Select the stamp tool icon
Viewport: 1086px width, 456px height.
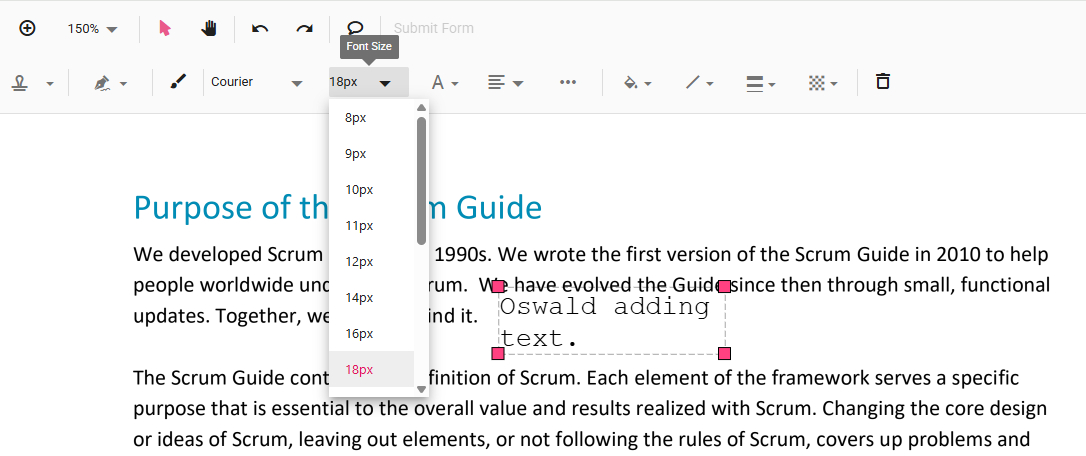point(20,83)
